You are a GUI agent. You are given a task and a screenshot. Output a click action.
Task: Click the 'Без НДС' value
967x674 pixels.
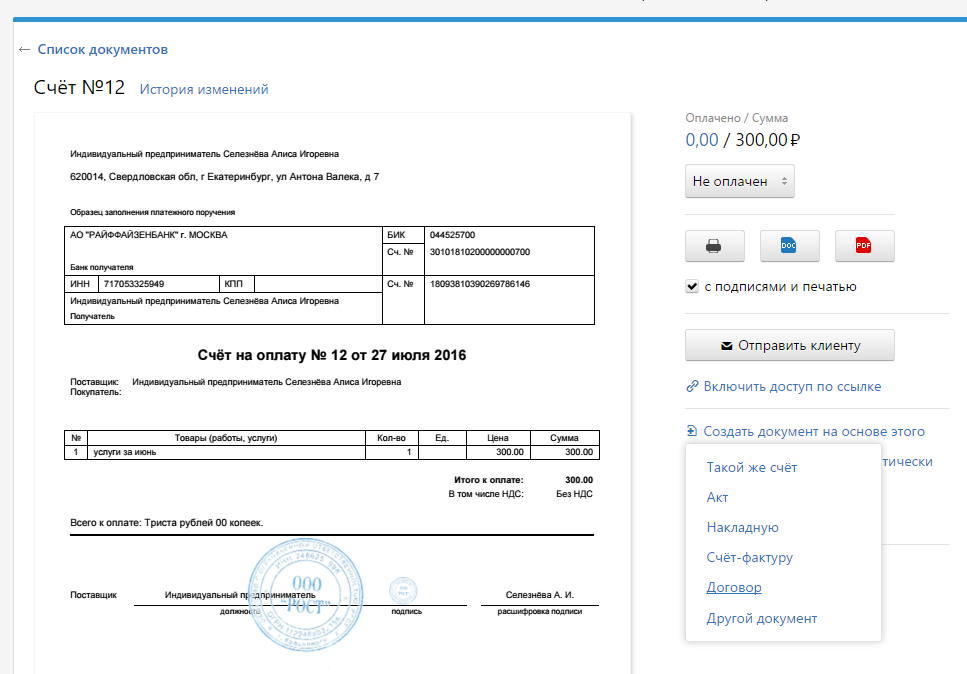coord(574,494)
